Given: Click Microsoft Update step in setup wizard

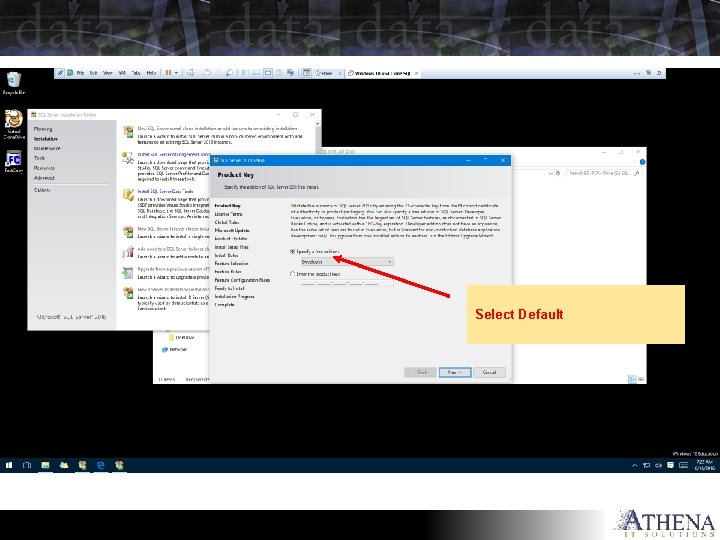Looking at the screenshot, I should (x=232, y=231).
